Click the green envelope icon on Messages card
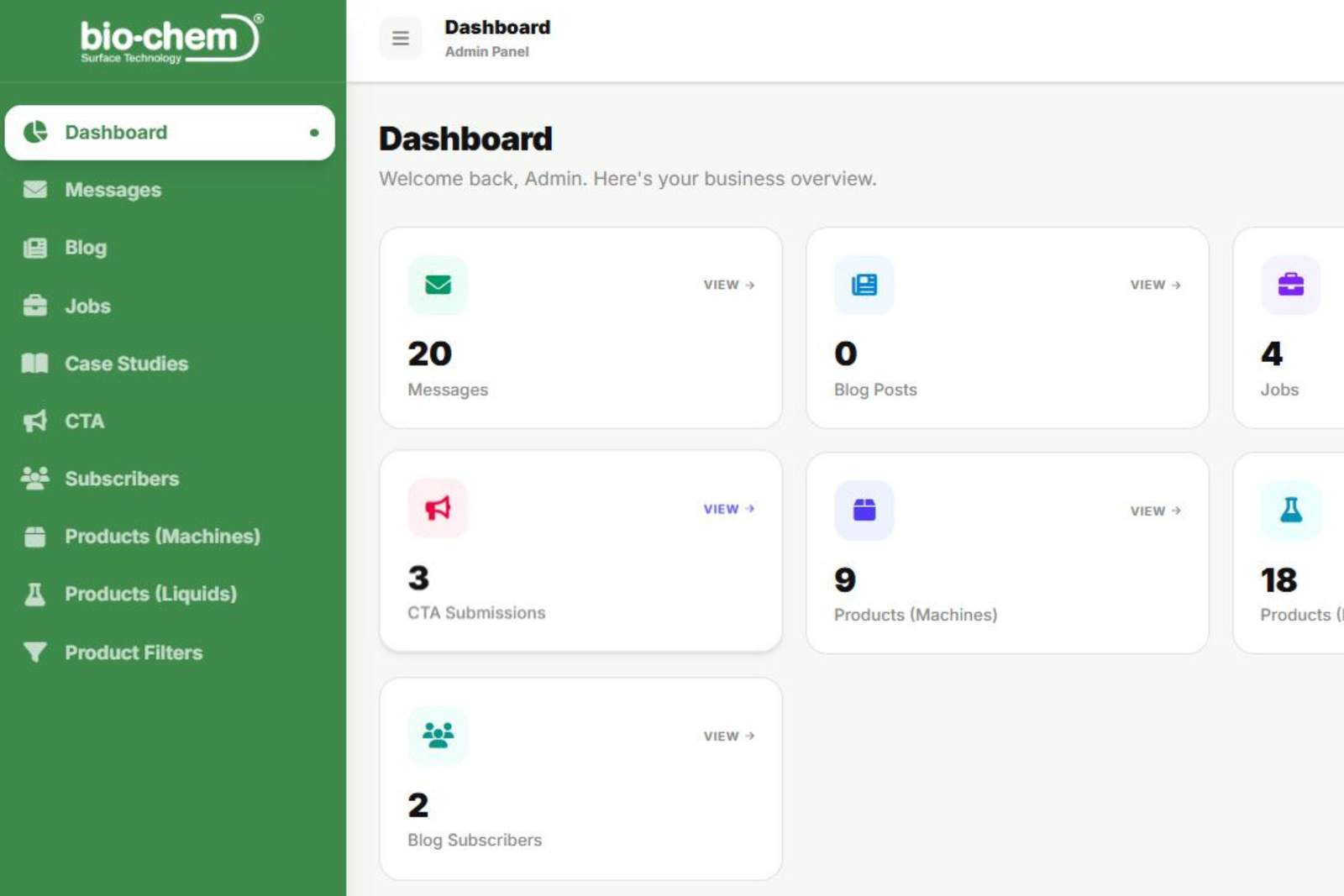This screenshot has height=896, width=1344. click(438, 285)
